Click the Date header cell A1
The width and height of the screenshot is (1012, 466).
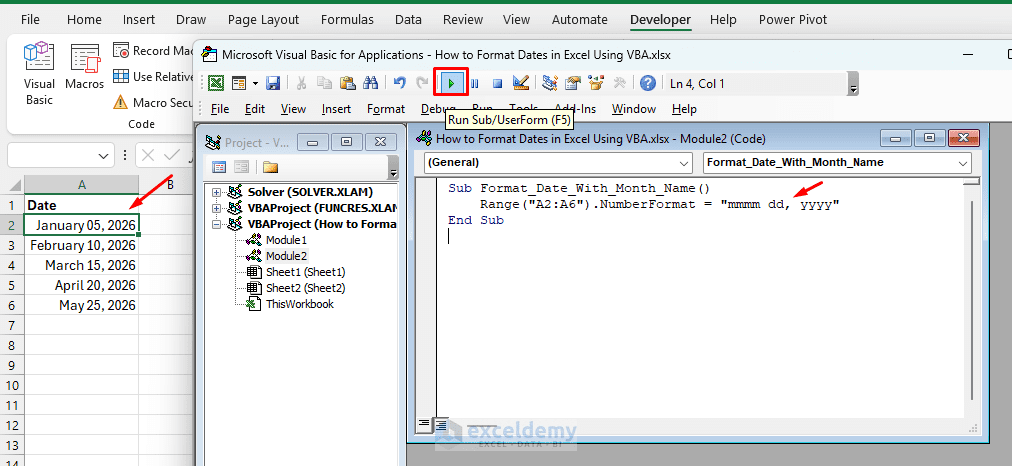(81, 205)
